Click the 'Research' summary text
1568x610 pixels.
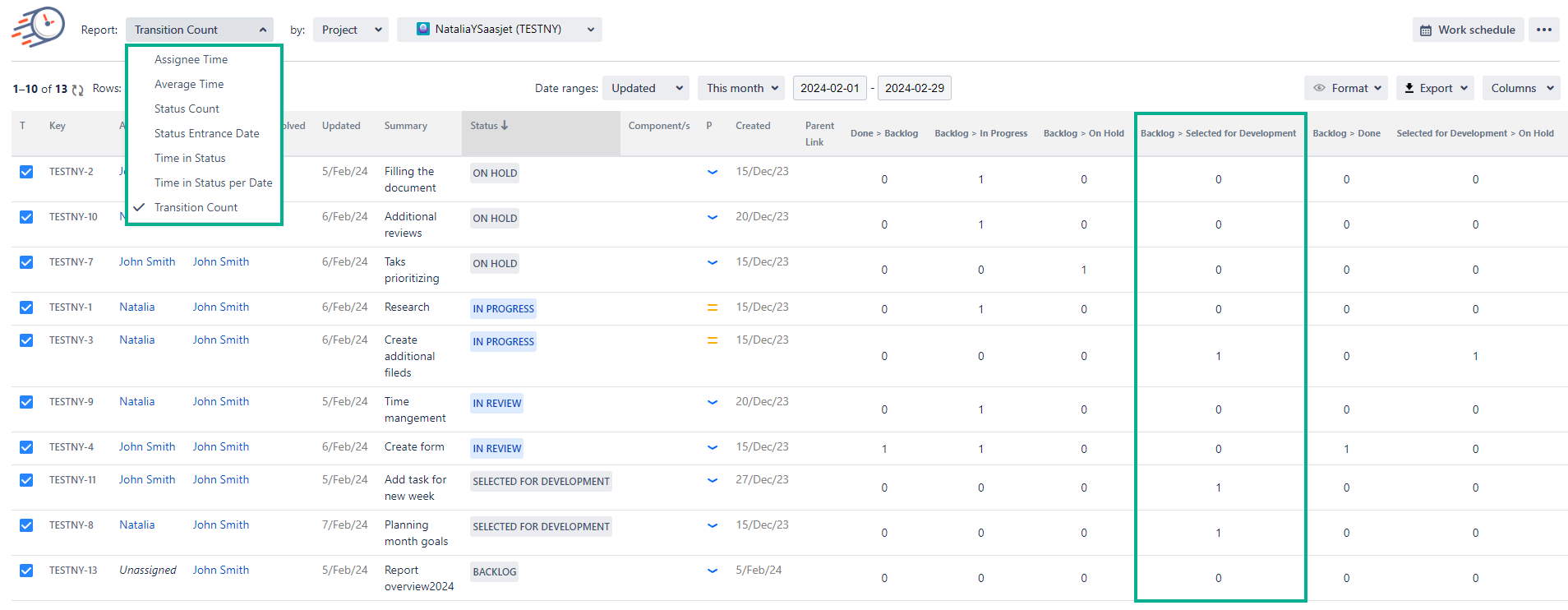click(407, 307)
